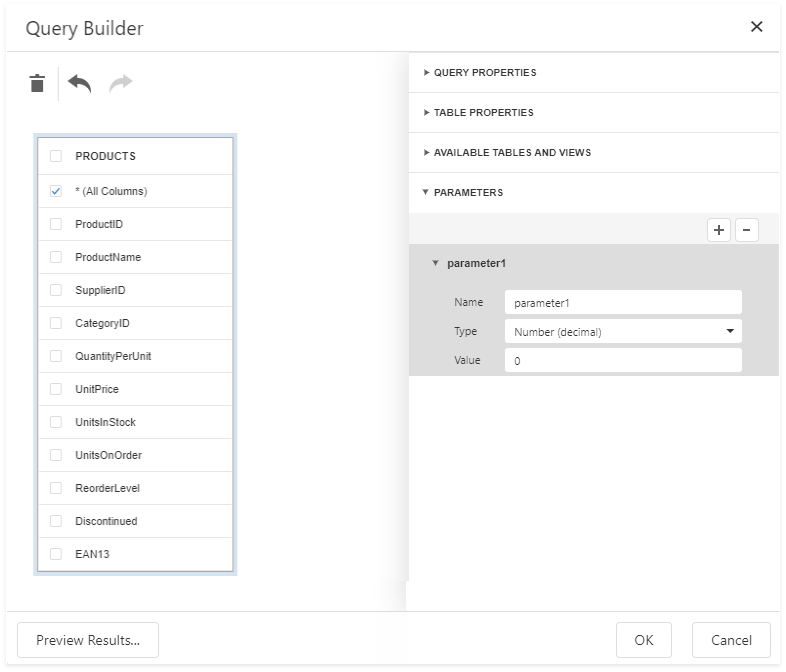The height and width of the screenshot is (672, 786).
Task: Expand Available Tables and Views section
Action: [x=511, y=153]
